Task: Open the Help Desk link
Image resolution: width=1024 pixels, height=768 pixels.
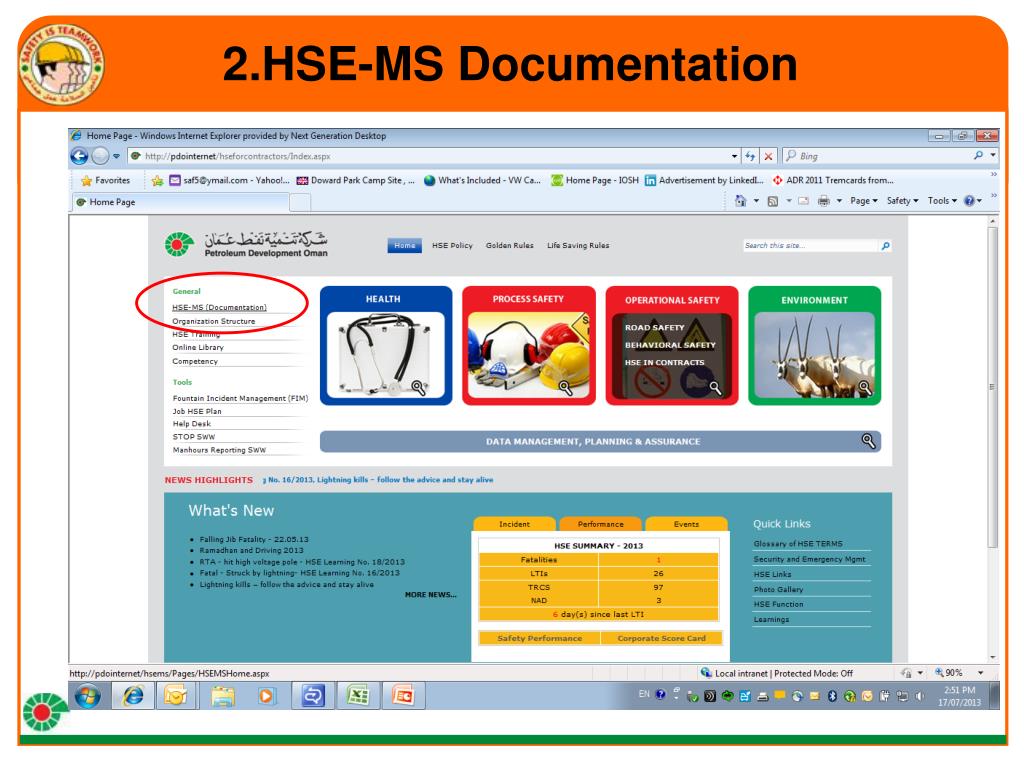Action: [x=192, y=424]
